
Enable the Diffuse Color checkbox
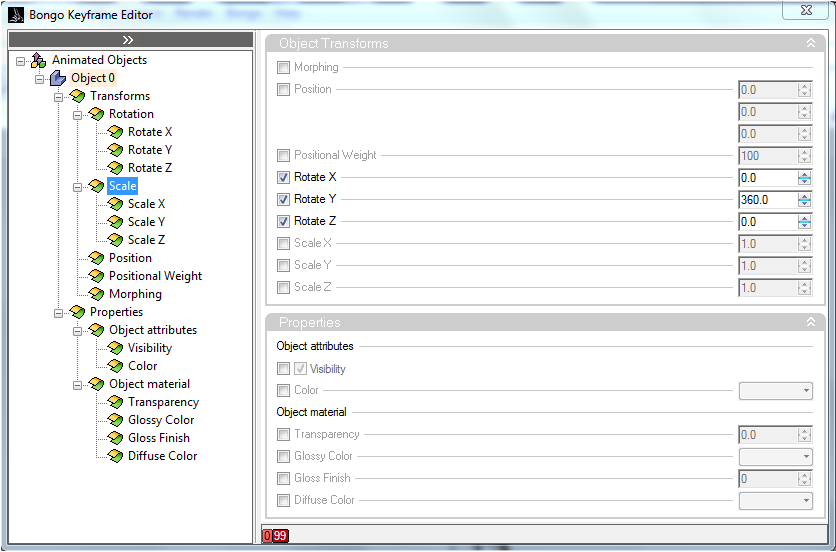(284, 501)
